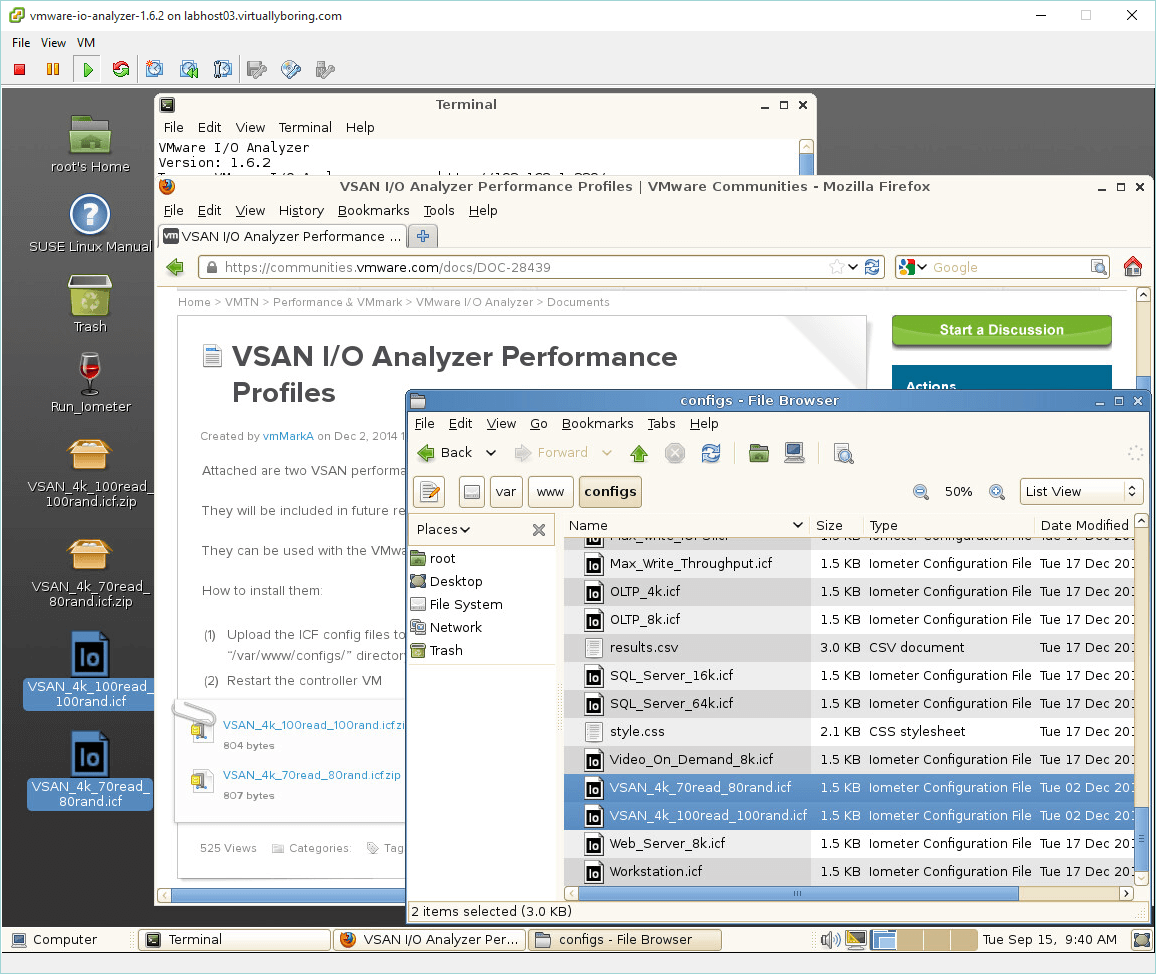Bookmark this page with the star icon

pos(836,267)
